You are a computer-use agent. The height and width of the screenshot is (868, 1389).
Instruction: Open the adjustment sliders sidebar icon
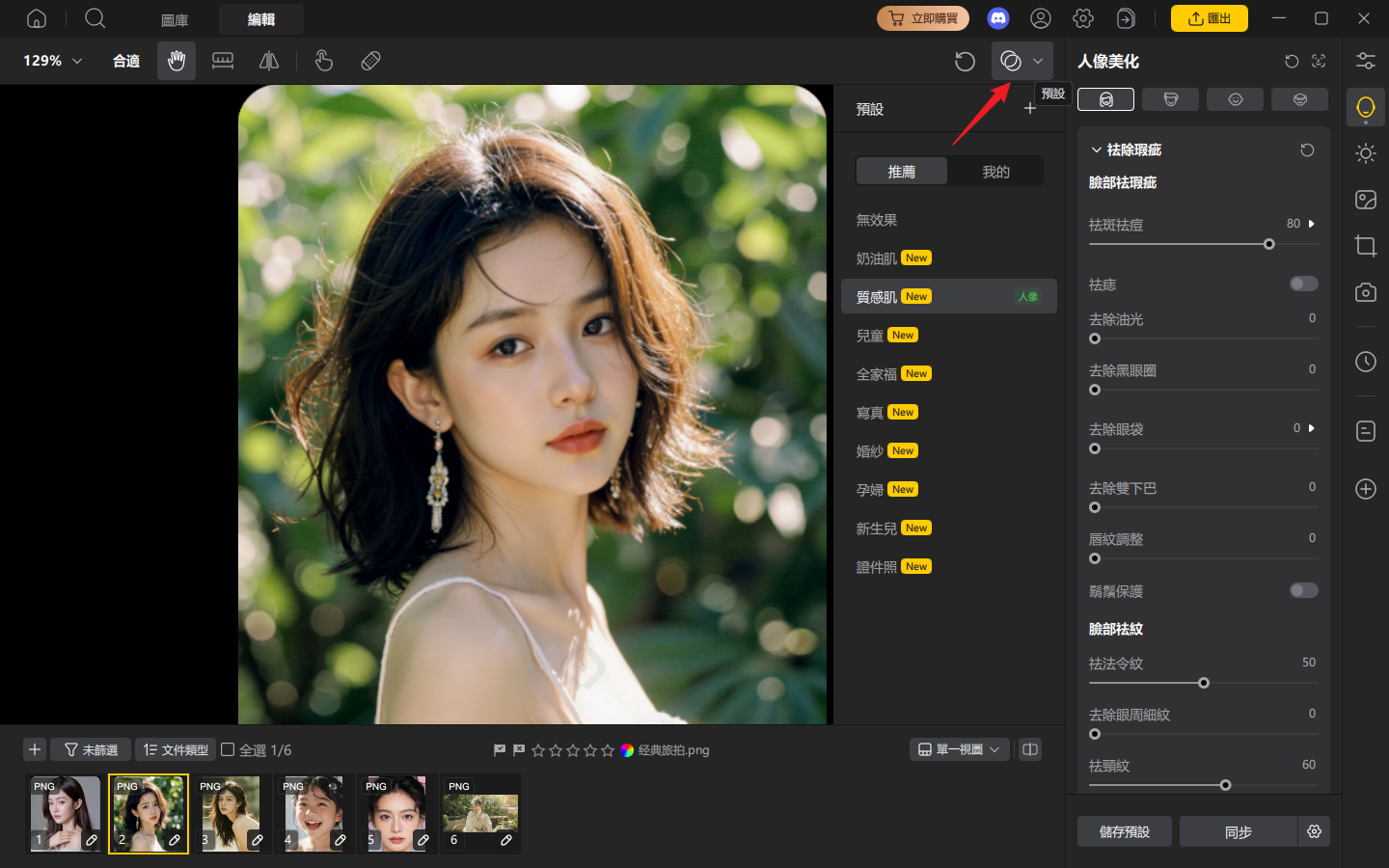[1366, 61]
